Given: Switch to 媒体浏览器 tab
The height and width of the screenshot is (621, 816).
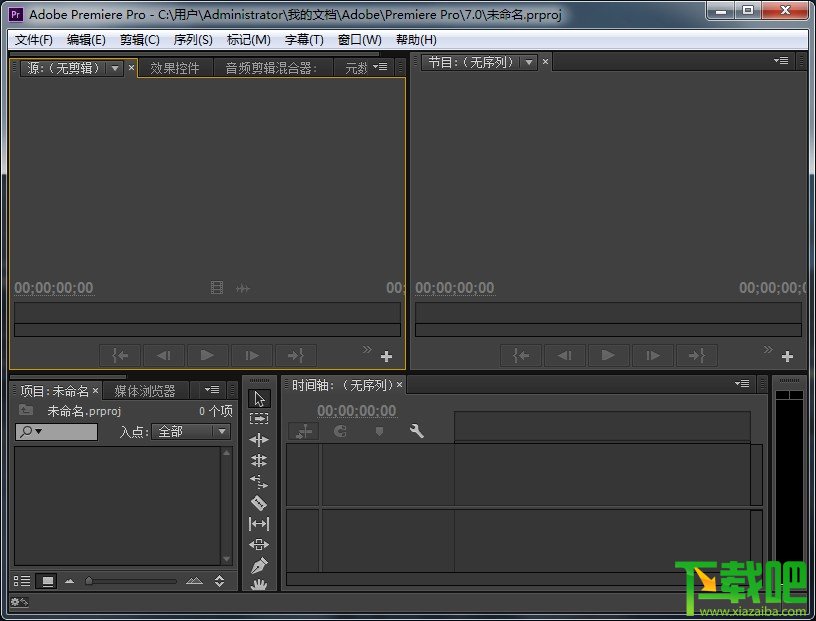Looking at the screenshot, I should coord(145,390).
